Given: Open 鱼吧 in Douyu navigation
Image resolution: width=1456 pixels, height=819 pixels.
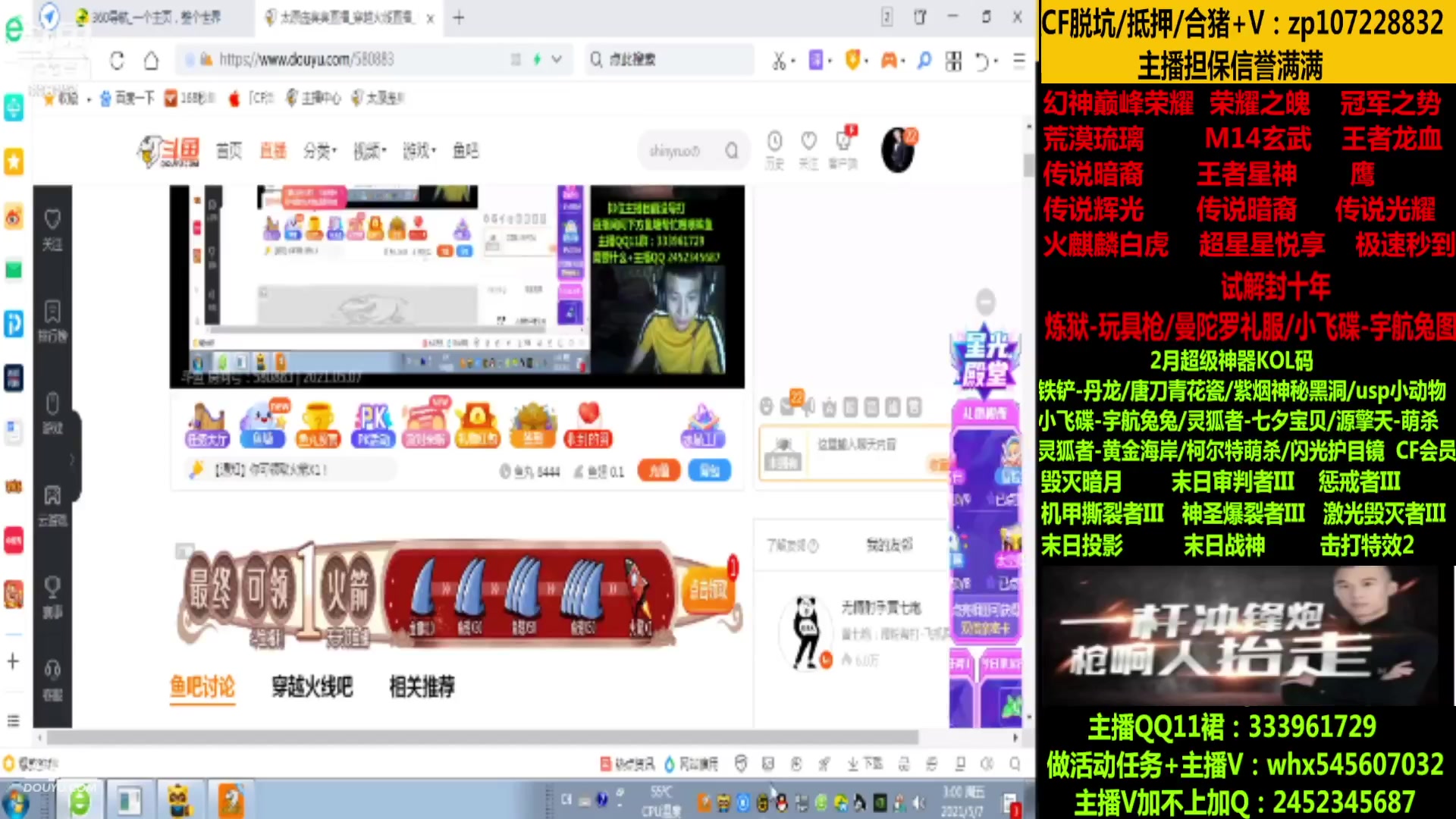Looking at the screenshot, I should tap(466, 151).
